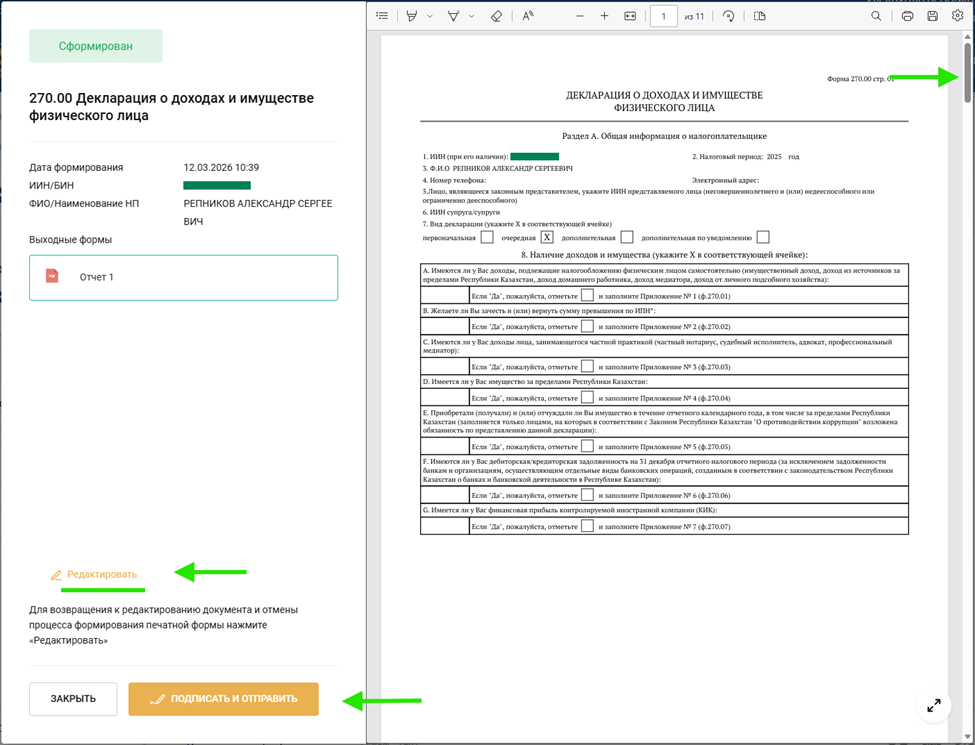Activate the read aloud tool
975x745 pixels.
(528, 16)
